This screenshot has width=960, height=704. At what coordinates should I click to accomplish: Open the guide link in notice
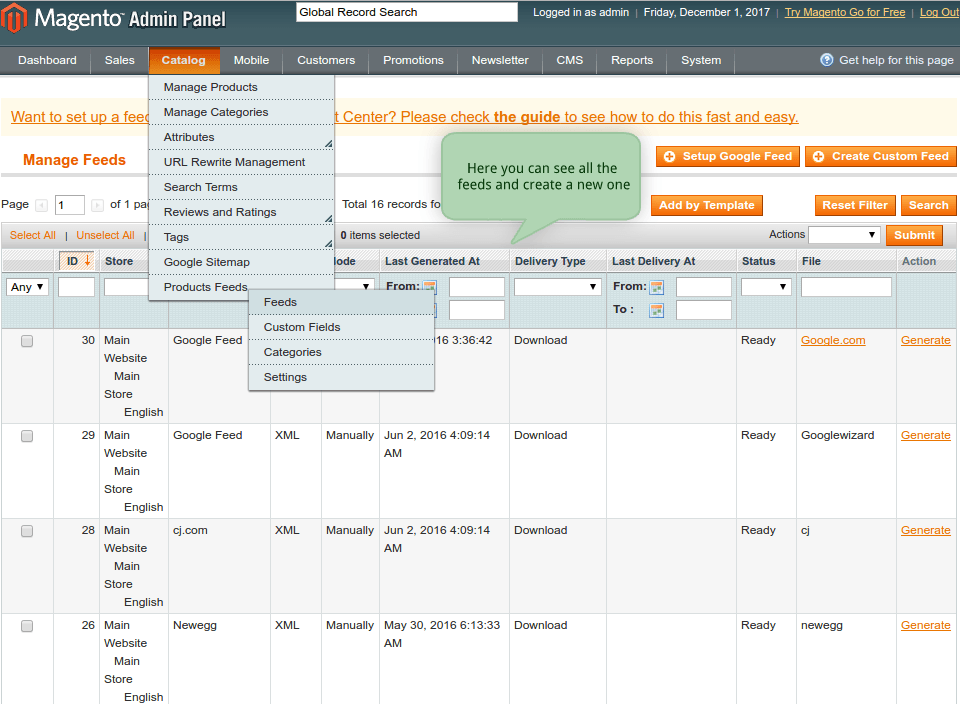pyautogui.click(x=527, y=117)
